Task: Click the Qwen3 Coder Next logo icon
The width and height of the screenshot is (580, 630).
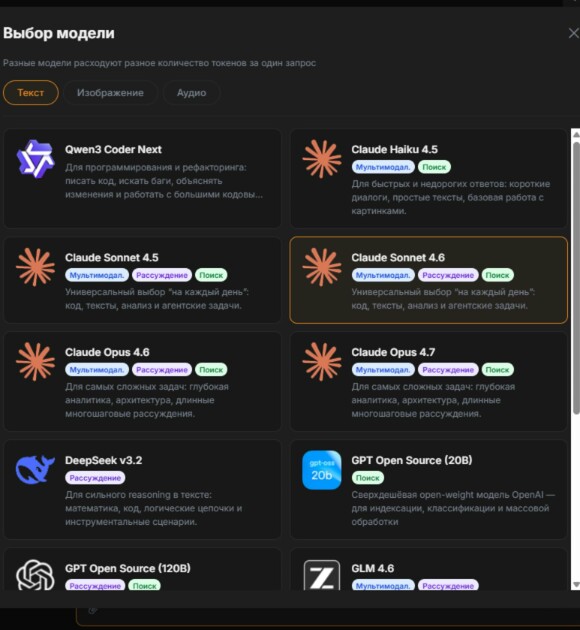Action: (35, 159)
